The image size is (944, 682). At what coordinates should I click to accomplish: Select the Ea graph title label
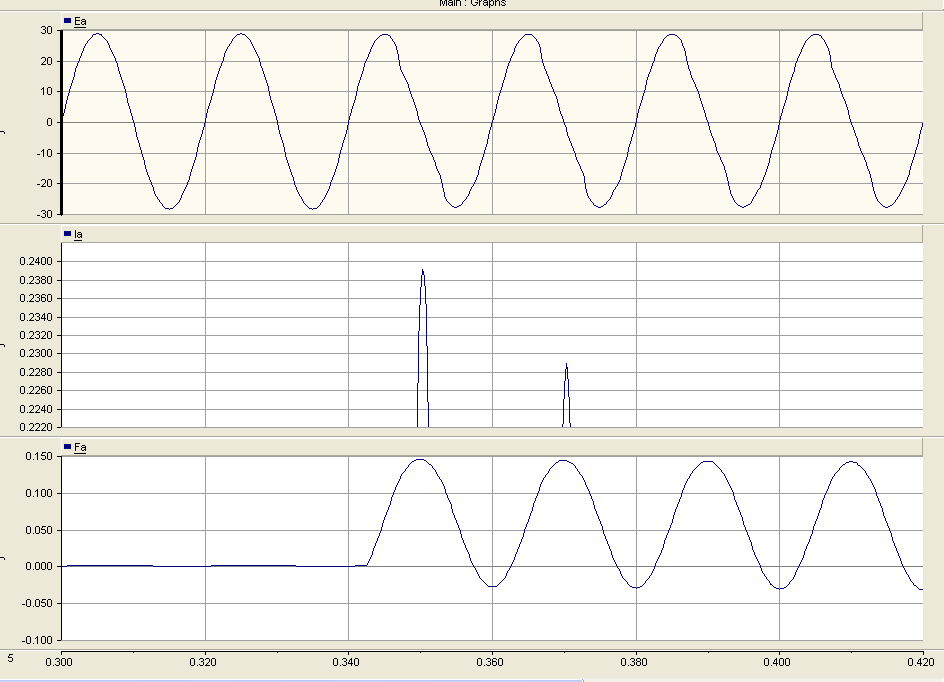80,22
